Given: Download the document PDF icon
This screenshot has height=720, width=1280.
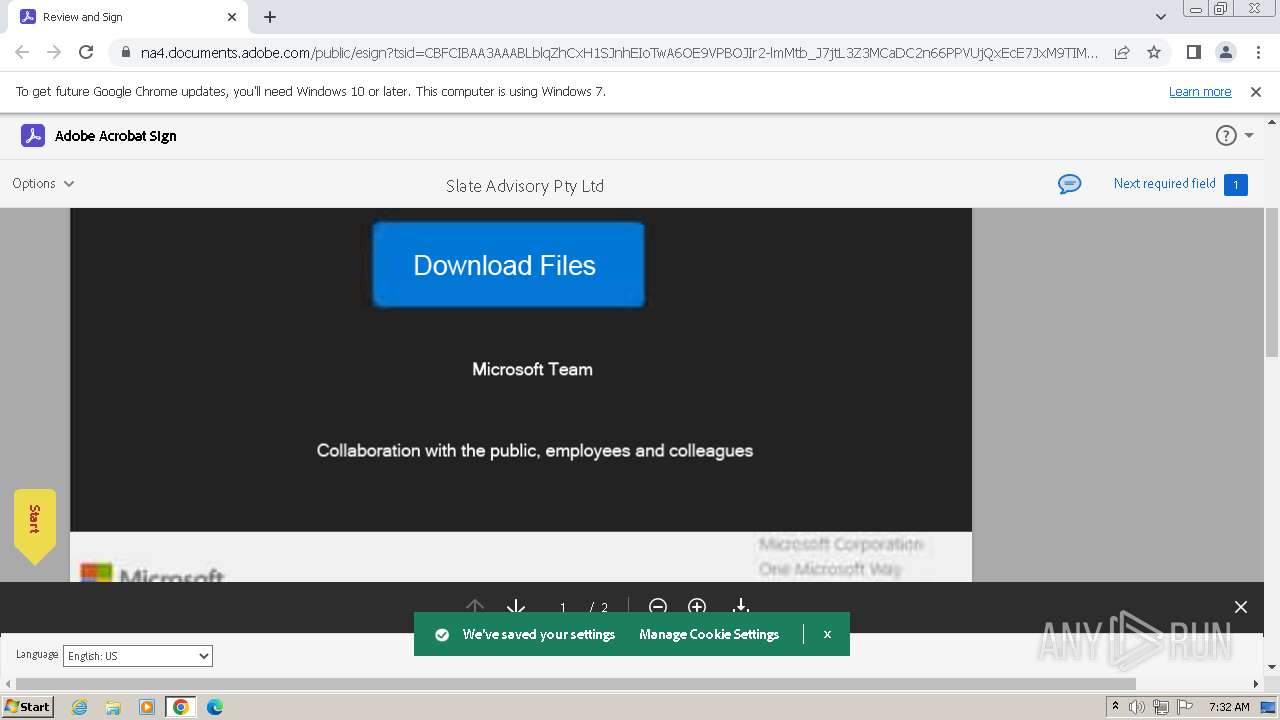Looking at the screenshot, I should (741, 606).
